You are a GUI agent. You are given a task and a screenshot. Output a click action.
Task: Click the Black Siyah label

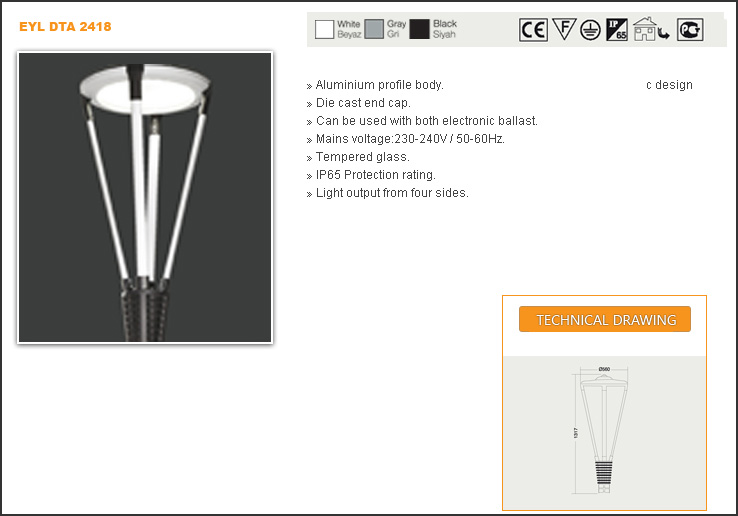pos(445,29)
